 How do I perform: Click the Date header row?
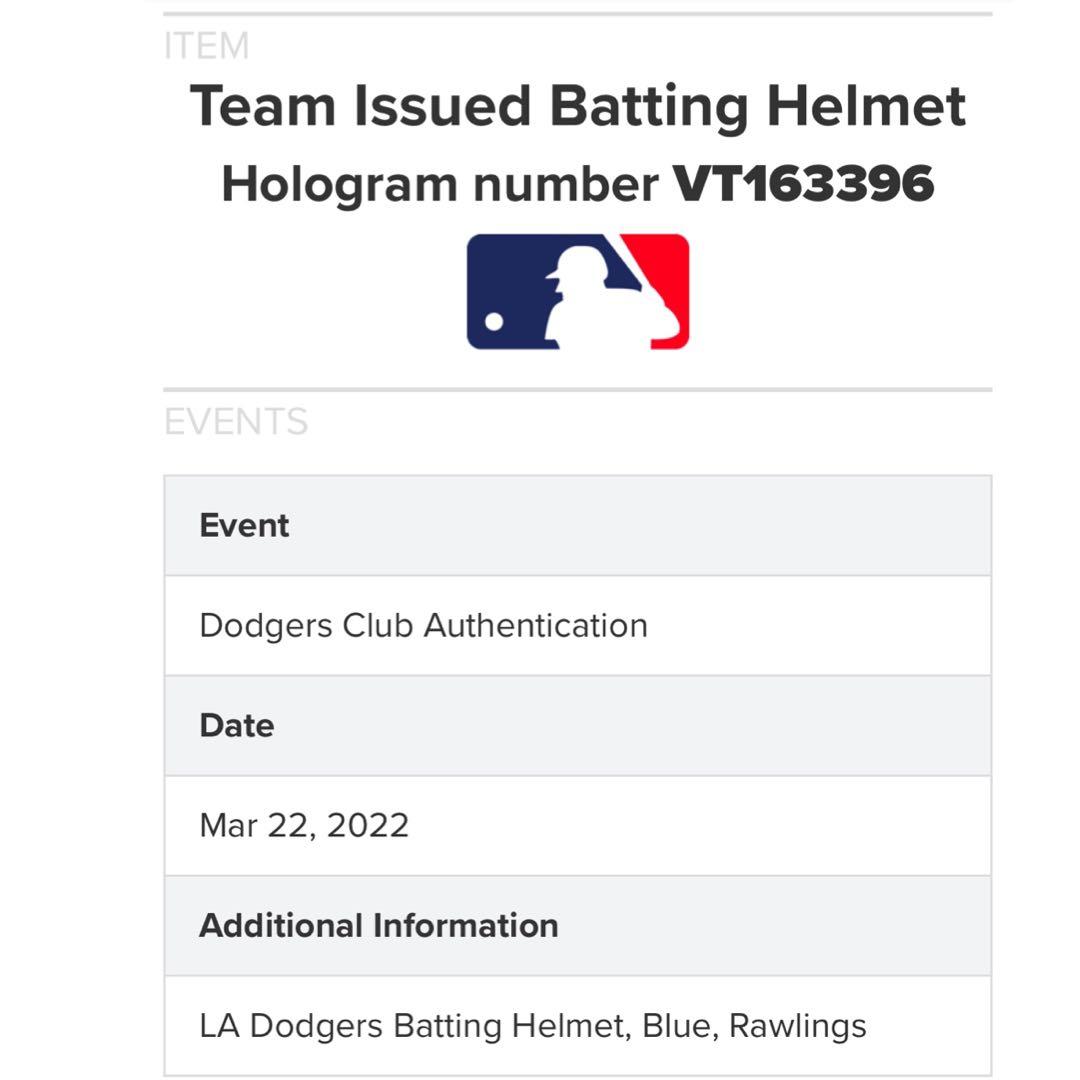pos(577,726)
